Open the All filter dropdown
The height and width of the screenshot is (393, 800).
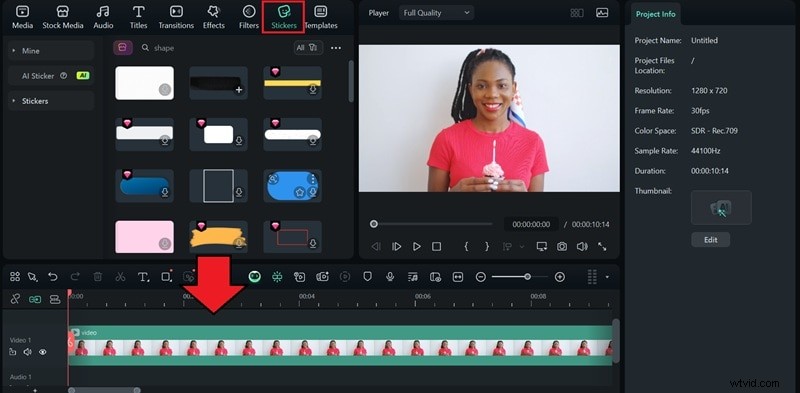[x=308, y=48]
